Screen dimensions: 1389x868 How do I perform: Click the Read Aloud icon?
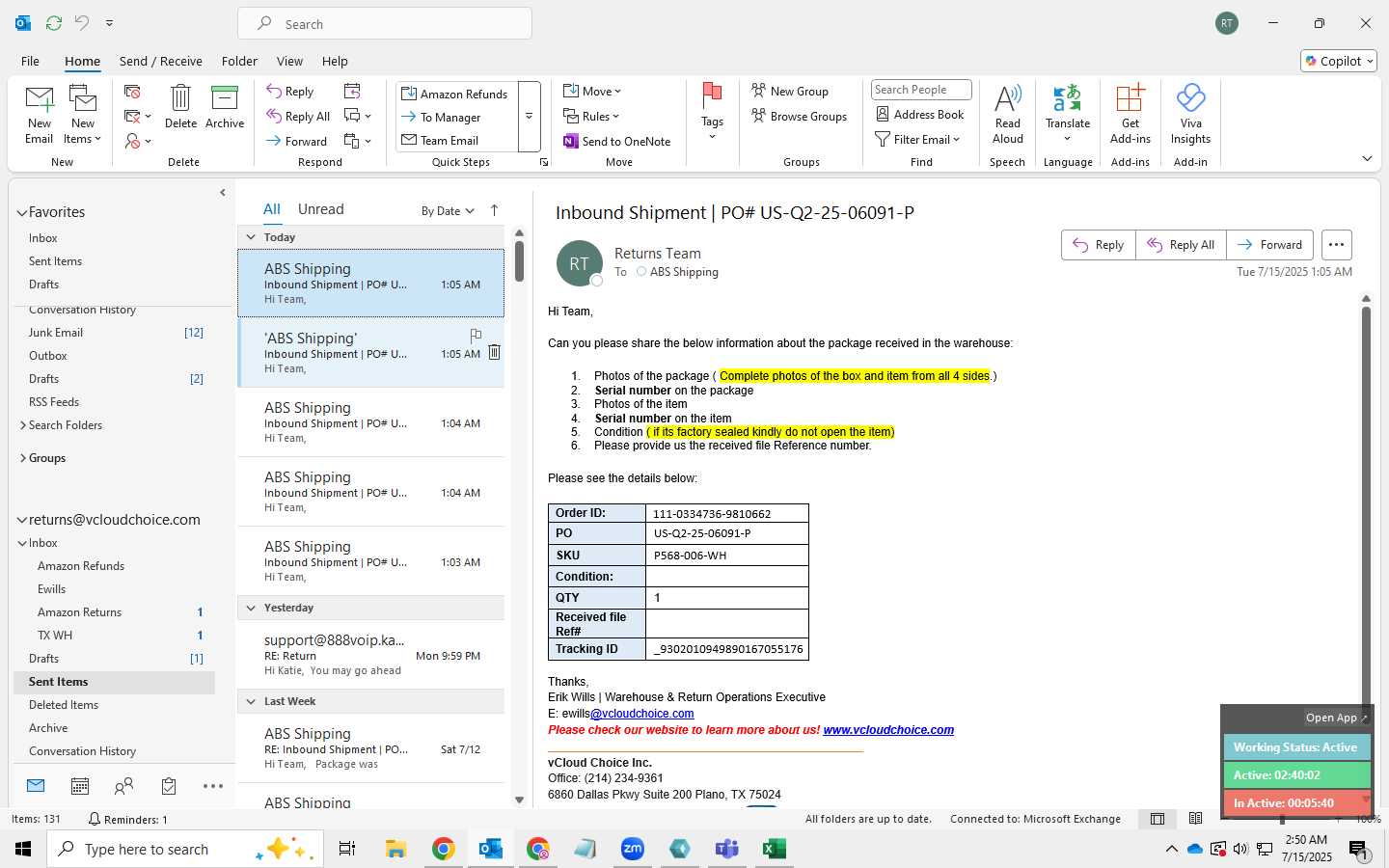click(1007, 114)
